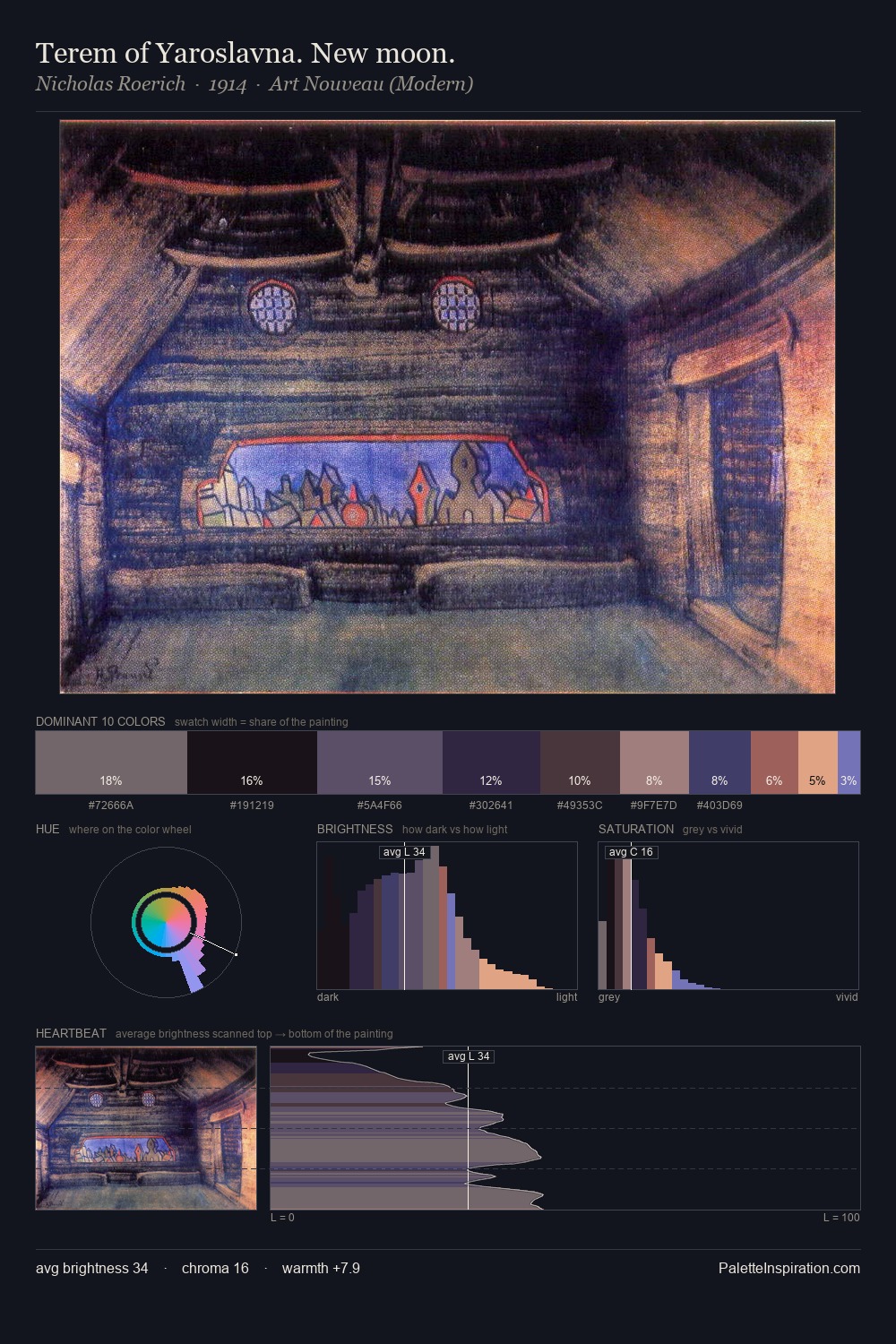Click the 'light' axis label under brightness
The image size is (896, 1344).
566,997
